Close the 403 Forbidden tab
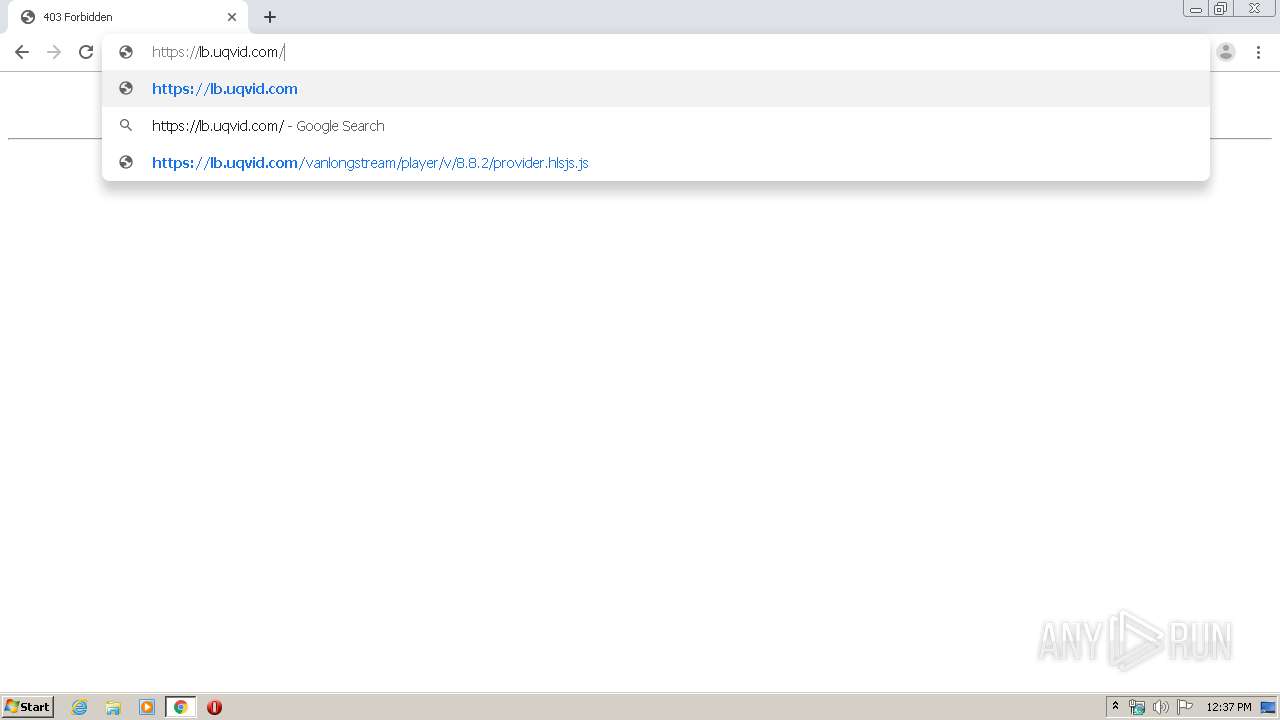Screen dimensions: 1280x720 232,17
